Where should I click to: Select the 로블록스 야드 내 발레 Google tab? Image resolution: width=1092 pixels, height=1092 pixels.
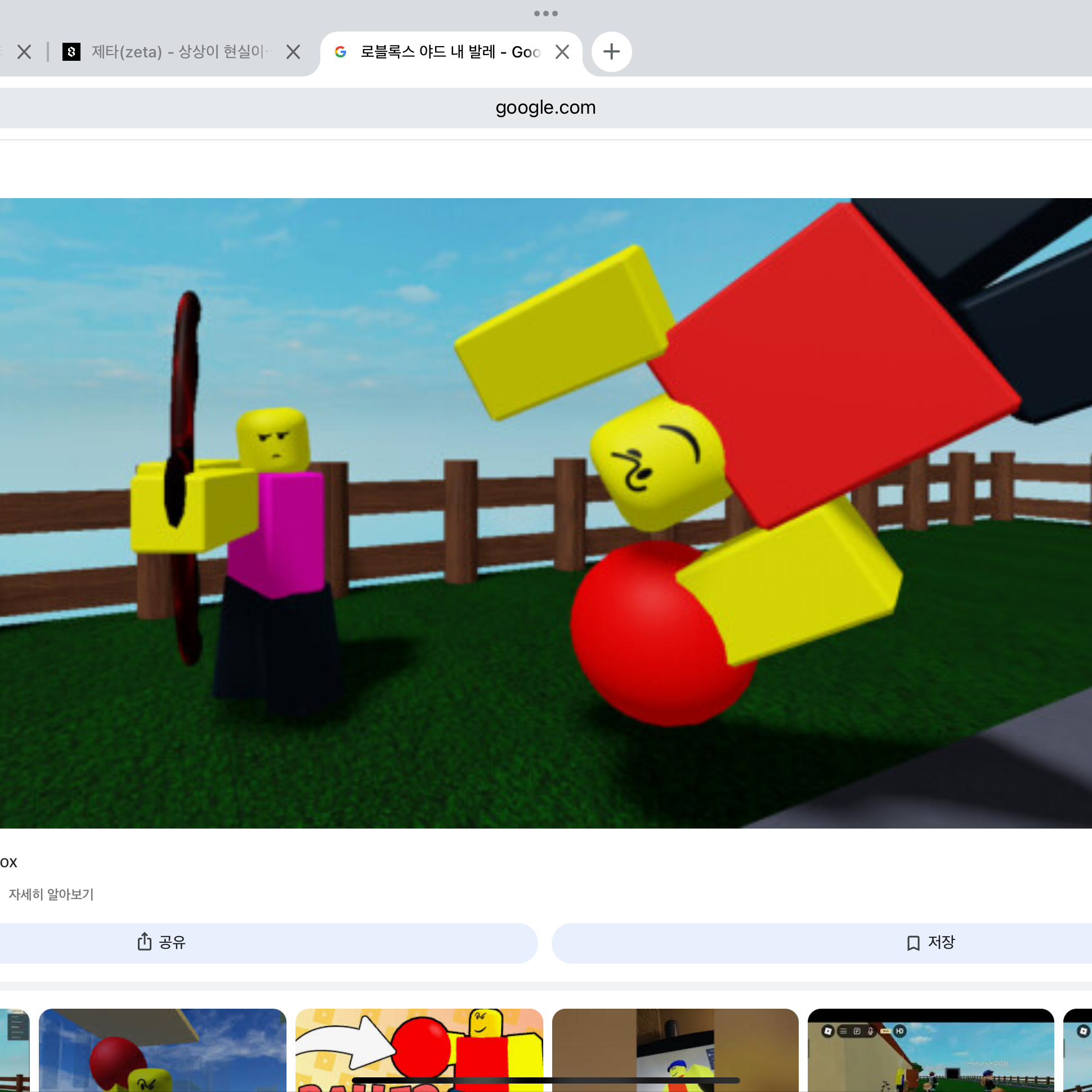pos(450,52)
